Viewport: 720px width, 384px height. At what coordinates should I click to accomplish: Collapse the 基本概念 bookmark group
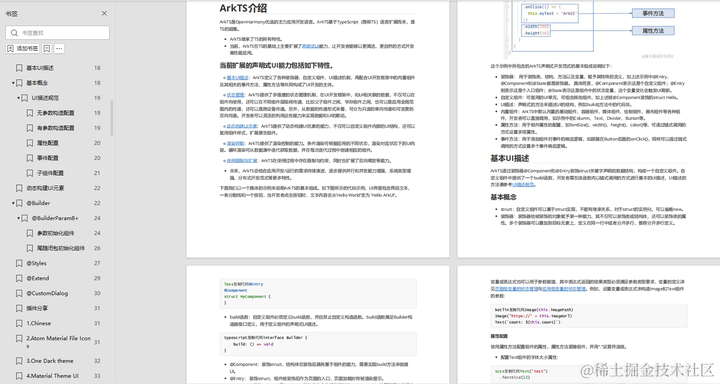tap(13, 83)
